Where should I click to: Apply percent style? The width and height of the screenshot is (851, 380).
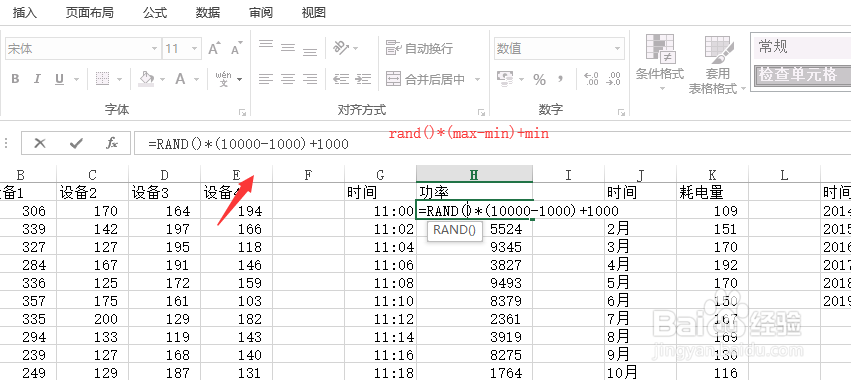pyautogui.click(x=539, y=80)
